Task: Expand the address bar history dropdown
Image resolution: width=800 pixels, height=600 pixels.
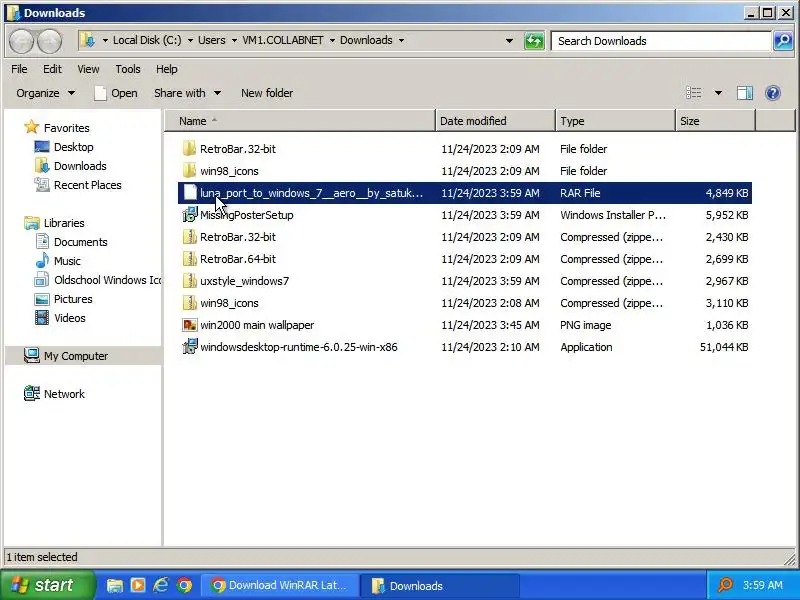Action: point(509,41)
